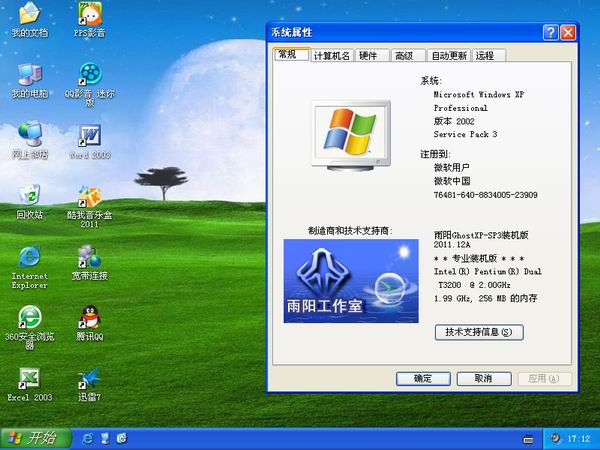Click the keyboard language bar icon on the taskbar
Image resolution: width=600 pixels, height=450 pixels.
(528, 440)
